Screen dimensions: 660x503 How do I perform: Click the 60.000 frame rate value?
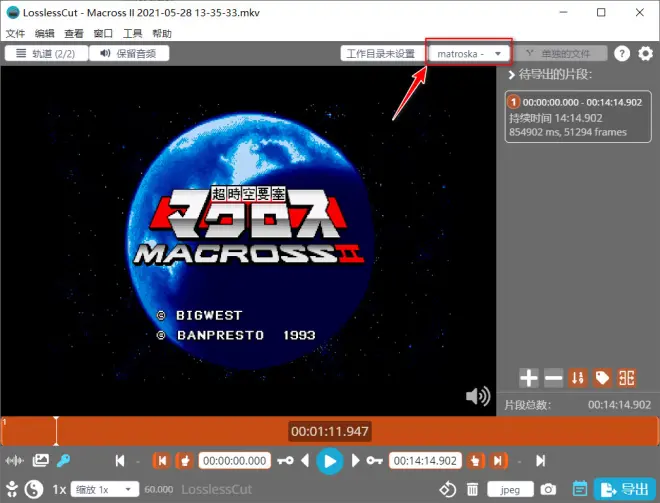coord(159,490)
